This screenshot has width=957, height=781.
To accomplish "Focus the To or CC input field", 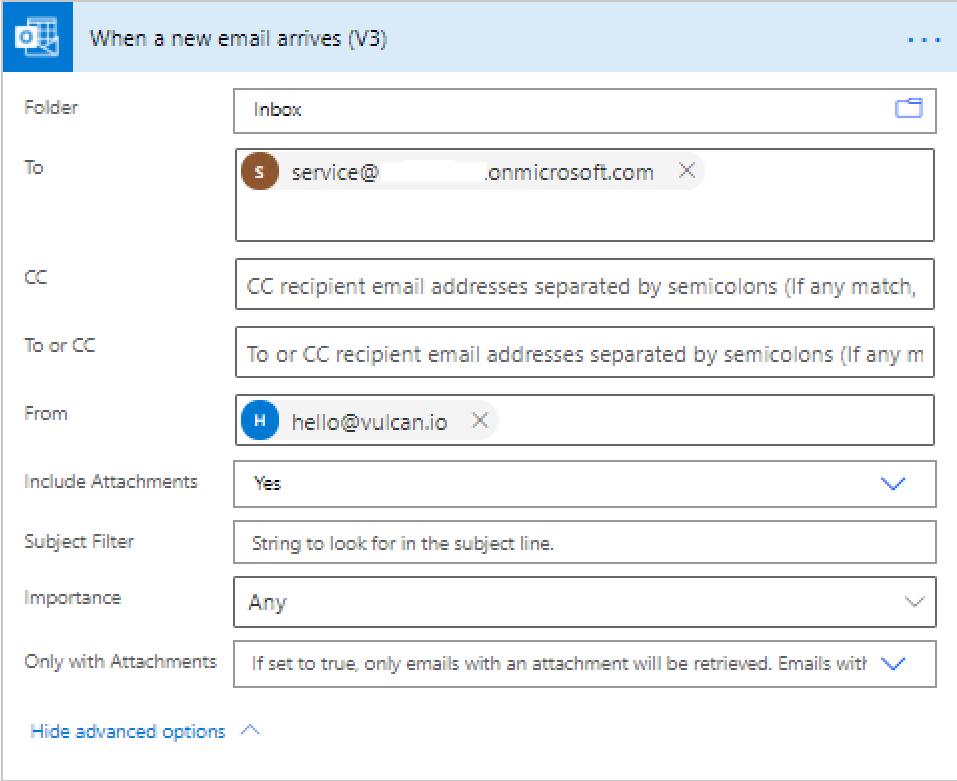I will pyautogui.click(x=584, y=354).
